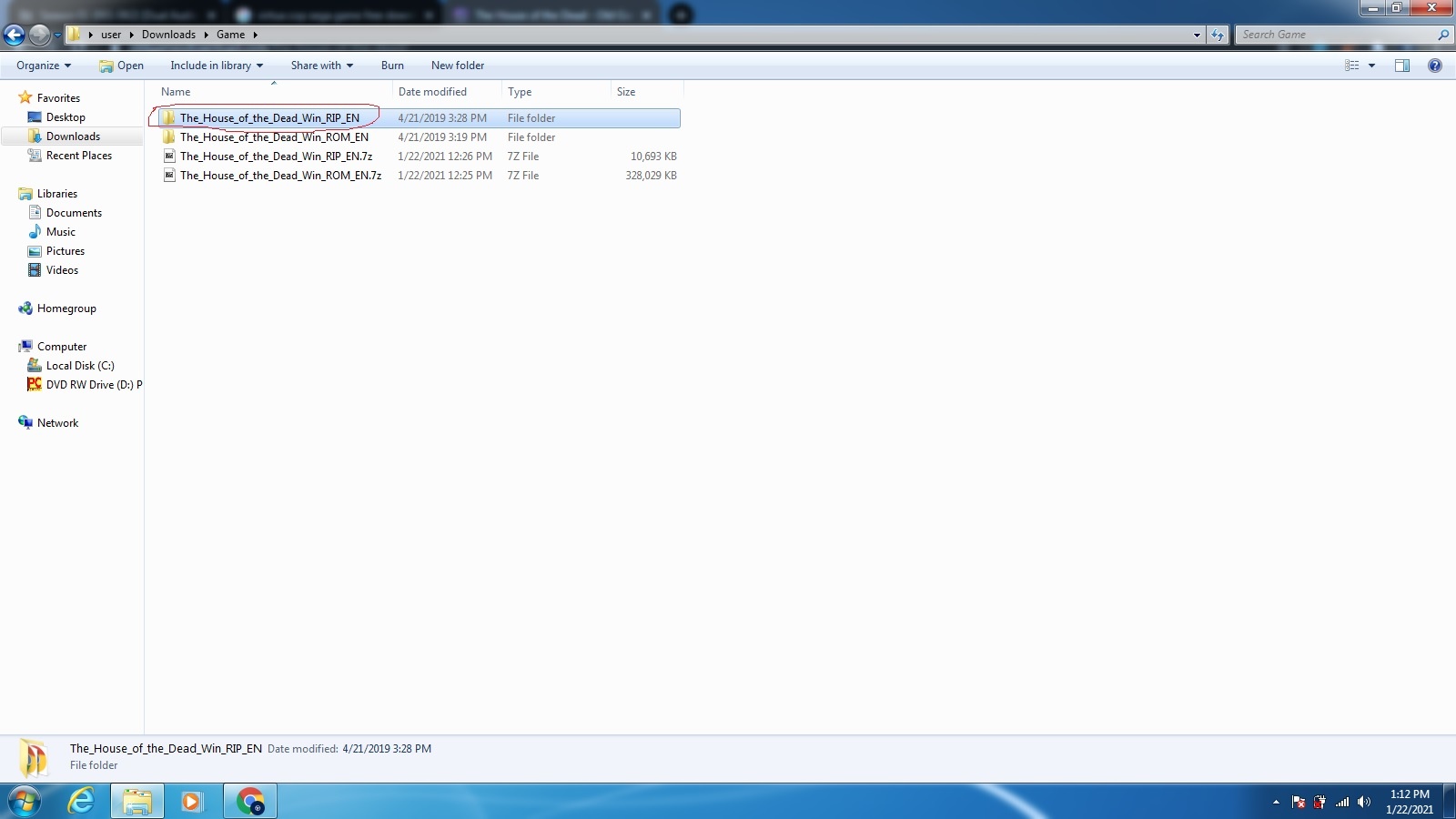Image resolution: width=1456 pixels, height=819 pixels.
Task: Focus the Search Game input field
Action: pyautogui.click(x=1335, y=35)
